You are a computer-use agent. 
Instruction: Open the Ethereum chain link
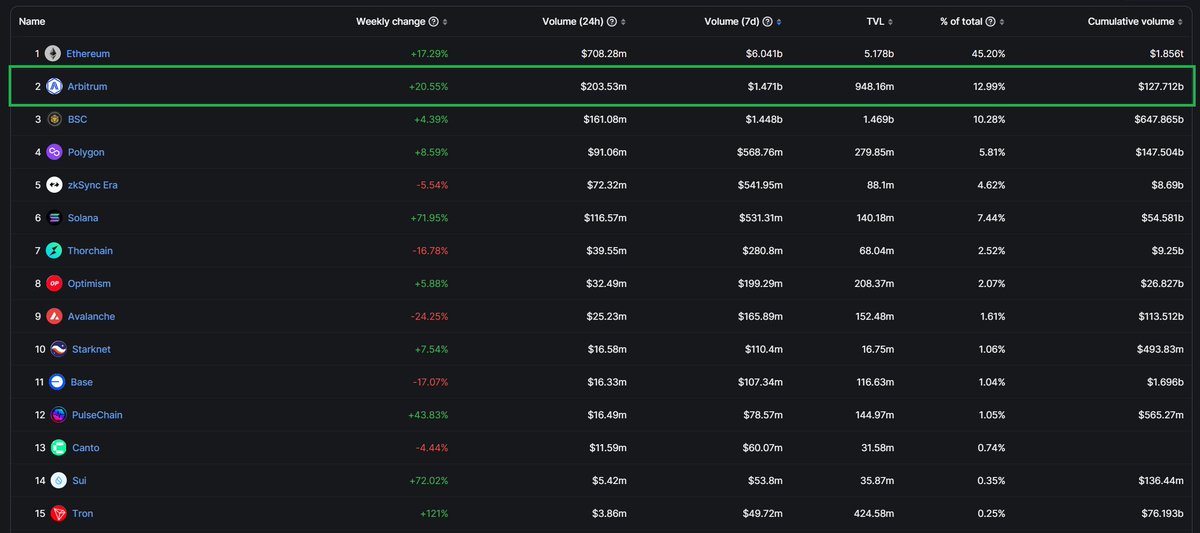pyautogui.click(x=89, y=54)
